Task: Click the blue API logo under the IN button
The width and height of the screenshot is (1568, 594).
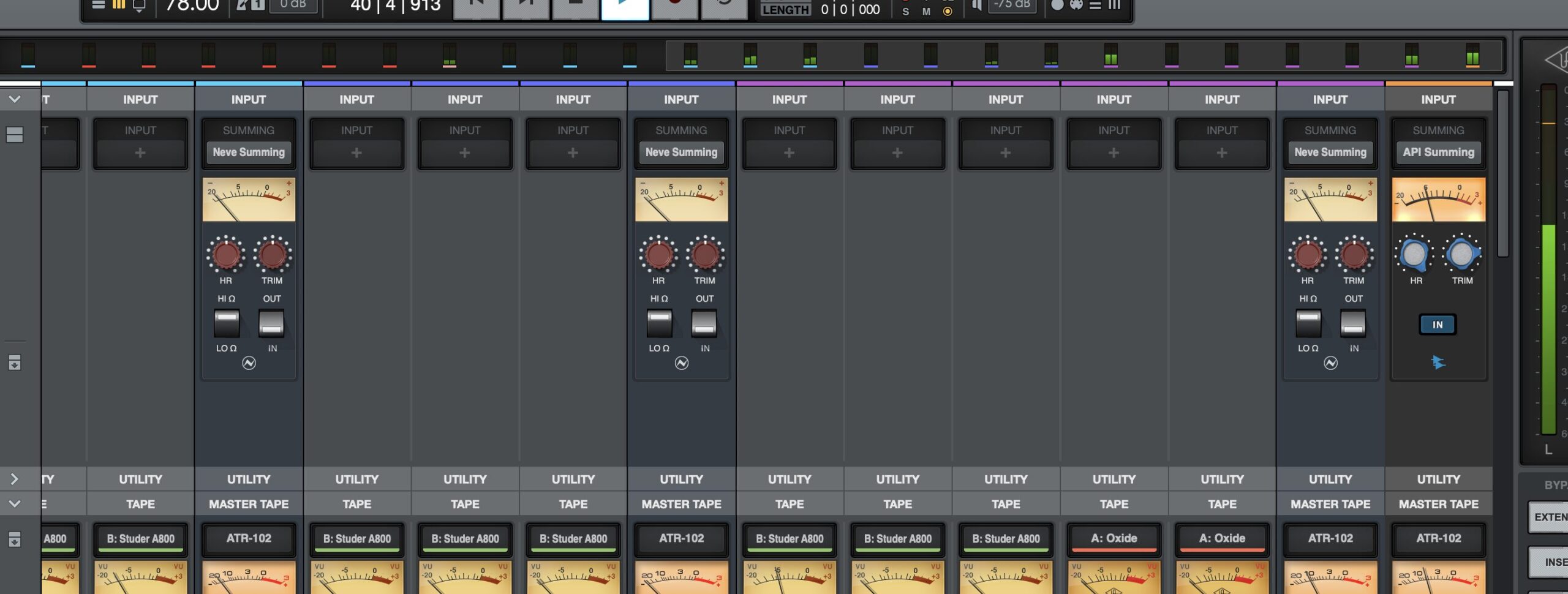Action: pos(1438,363)
